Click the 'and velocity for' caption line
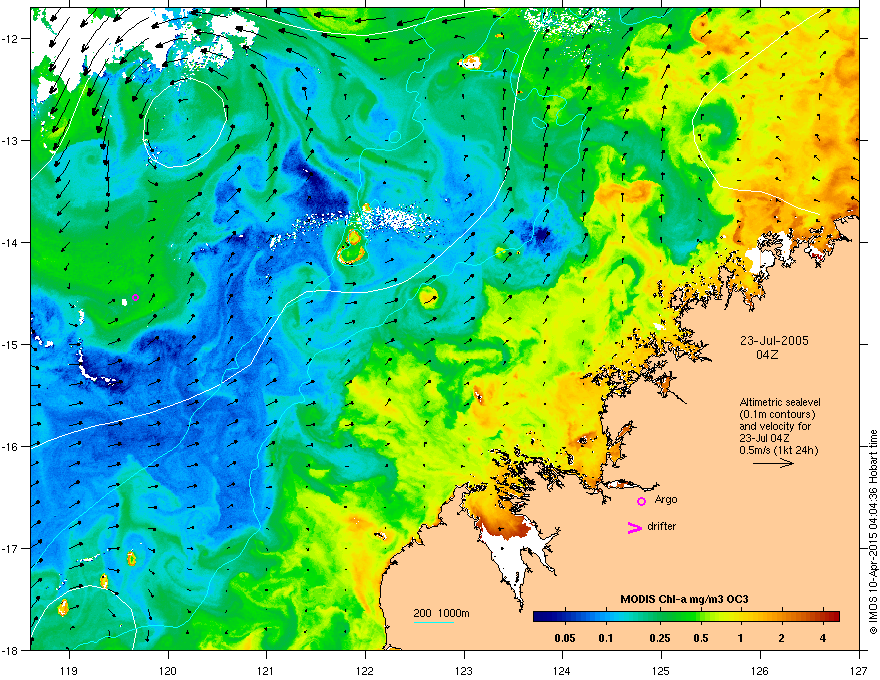Image resolution: width=880 pixels, height=680 pixels. tap(774, 426)
